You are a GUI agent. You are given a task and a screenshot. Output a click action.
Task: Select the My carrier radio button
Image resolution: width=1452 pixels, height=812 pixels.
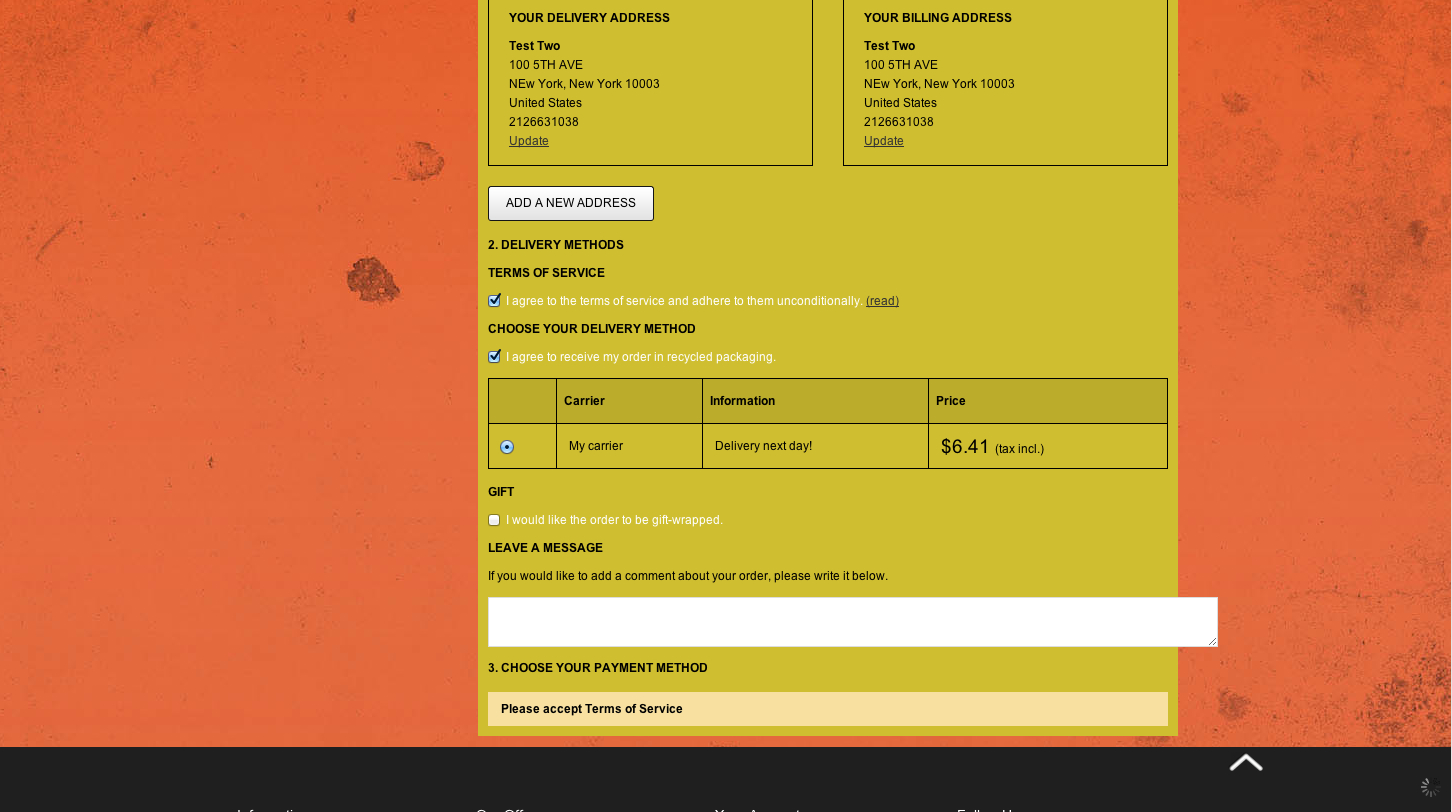tap(507, 447)
